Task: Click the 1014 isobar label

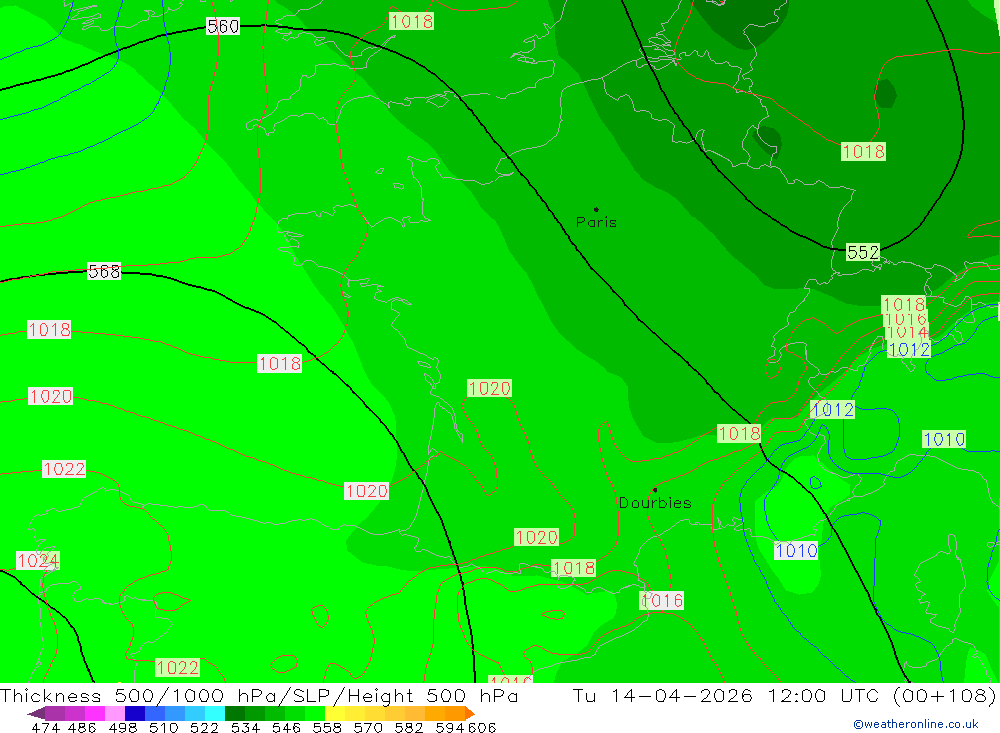Action: coord(906,332)
